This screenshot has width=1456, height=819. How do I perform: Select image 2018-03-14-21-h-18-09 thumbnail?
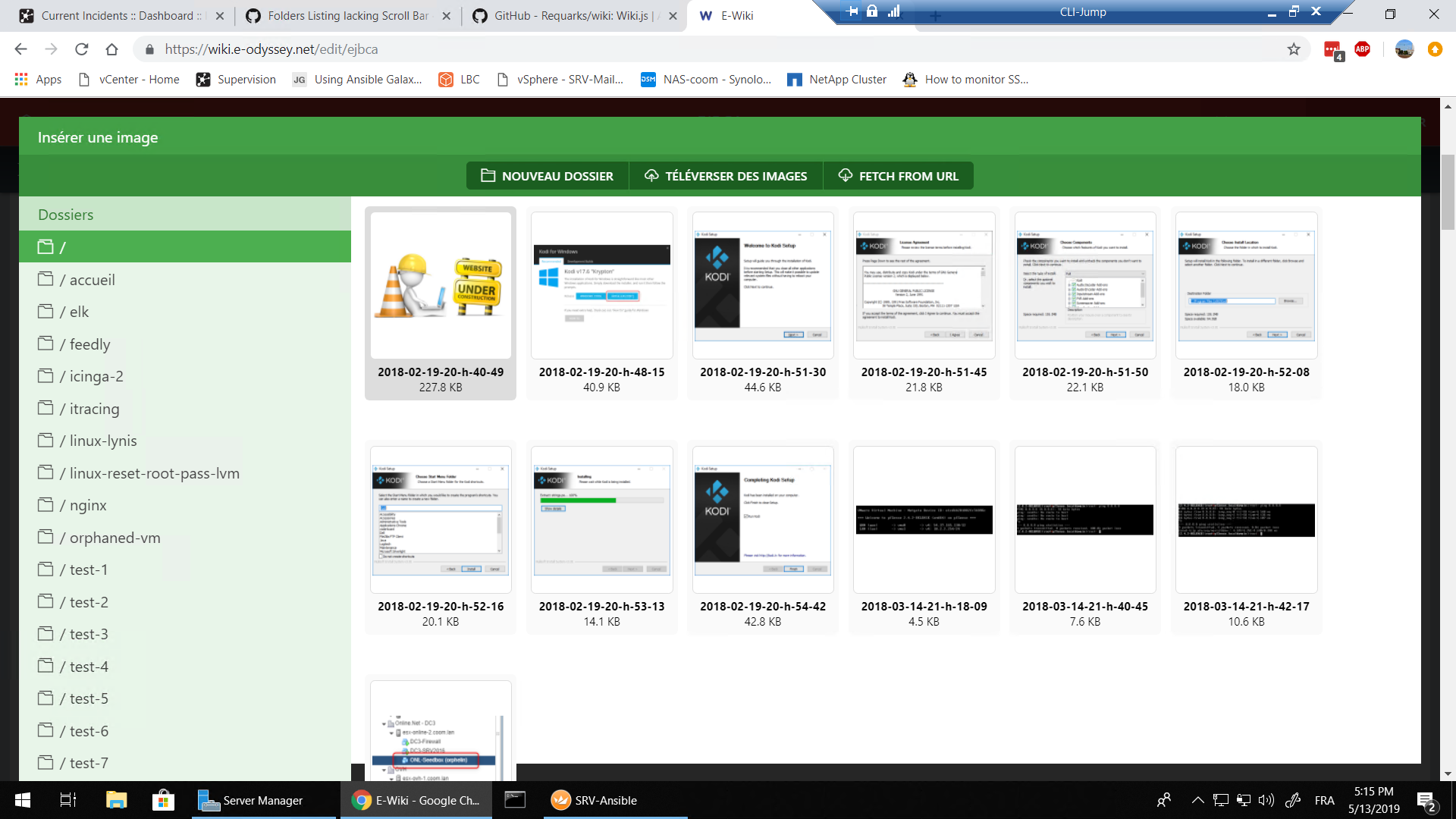pyautogui.click(x=924, y=520)
